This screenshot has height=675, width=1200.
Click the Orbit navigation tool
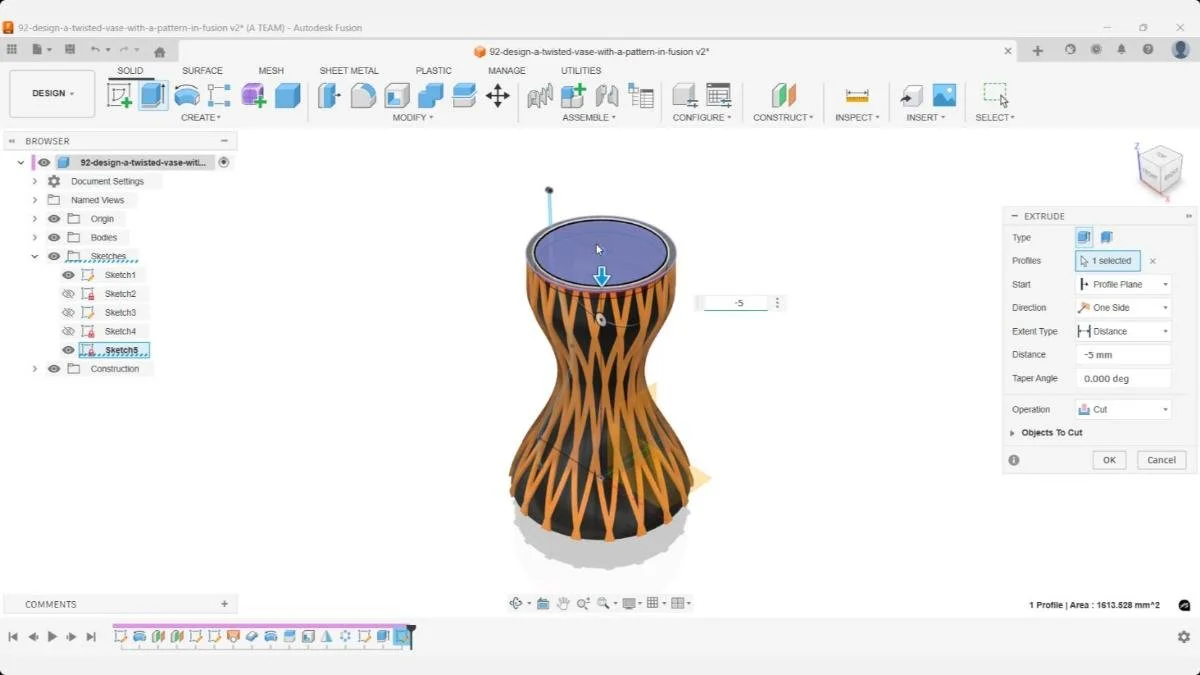tap(516, 603)
